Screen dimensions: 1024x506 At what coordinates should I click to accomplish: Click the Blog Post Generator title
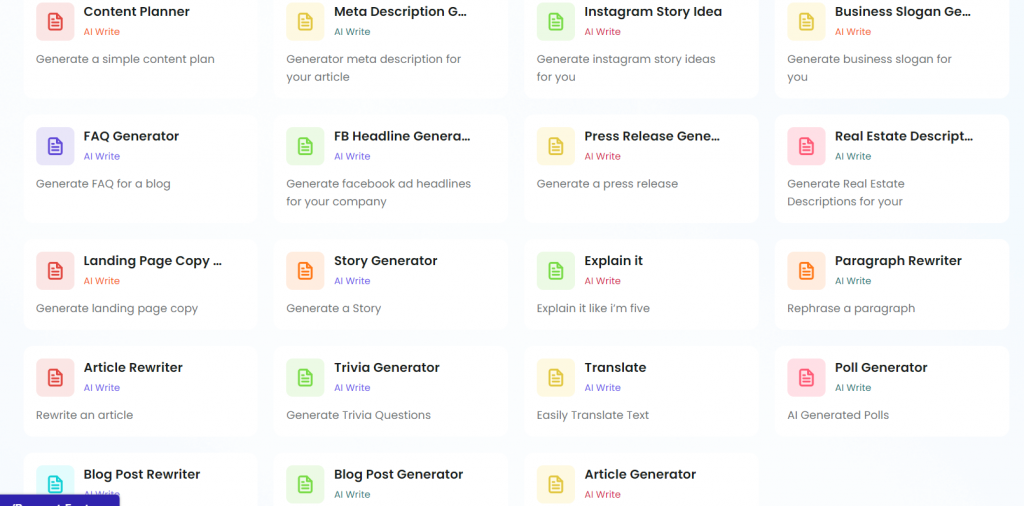tap(398, 475)
